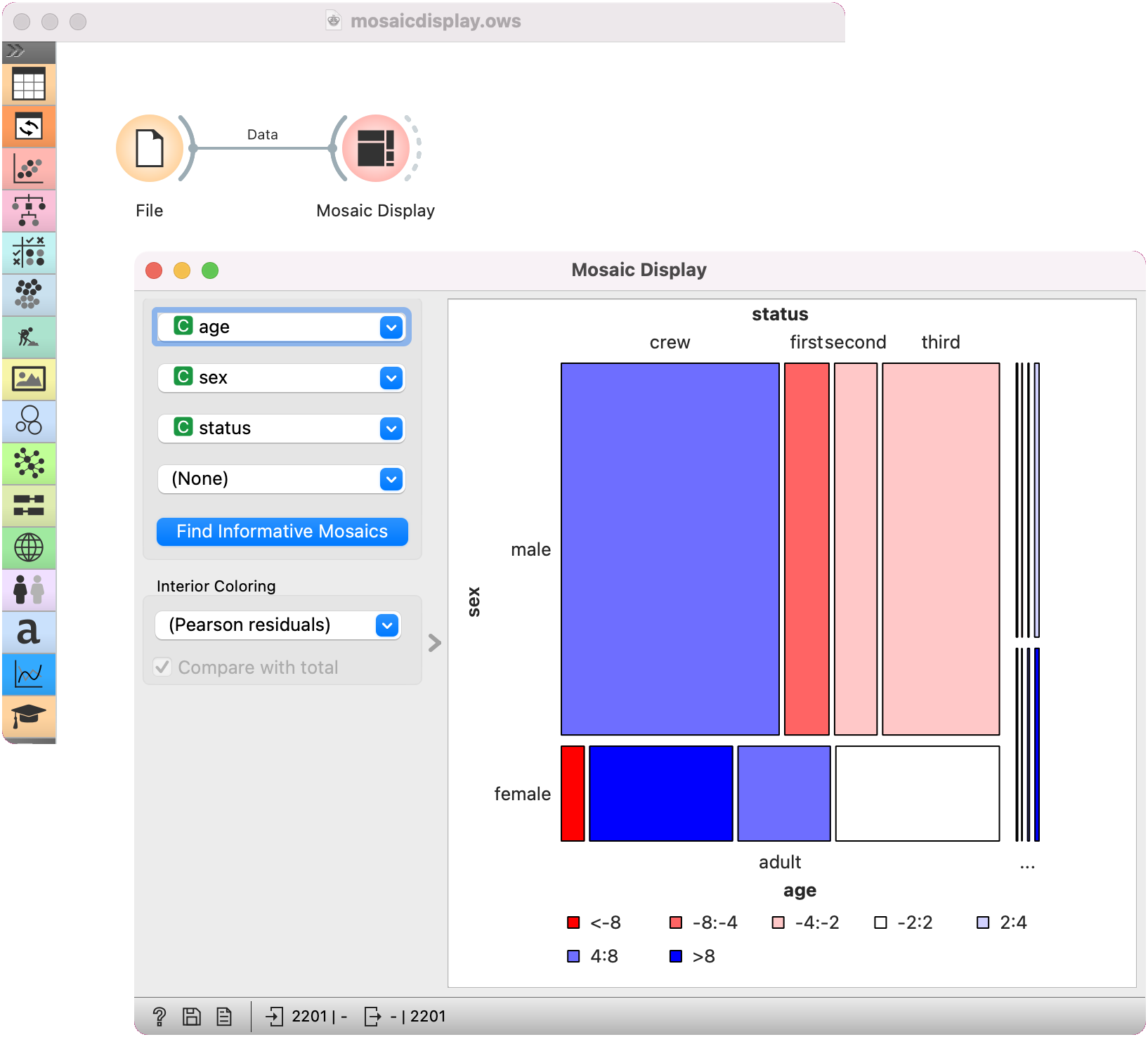Open the Time Series chart category icon
The height and width of the screenshot is (1037, 1148).
(x=29, y=674)
